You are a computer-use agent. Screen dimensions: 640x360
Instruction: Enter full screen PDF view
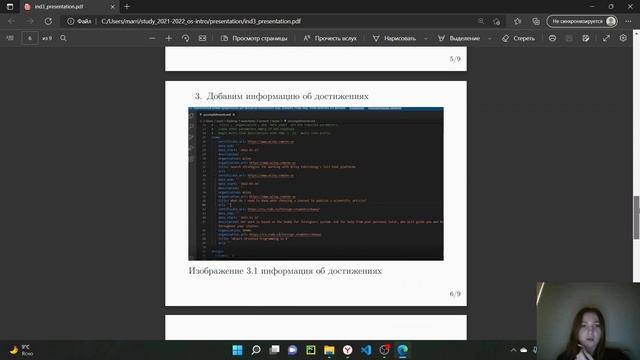[606, 38]
